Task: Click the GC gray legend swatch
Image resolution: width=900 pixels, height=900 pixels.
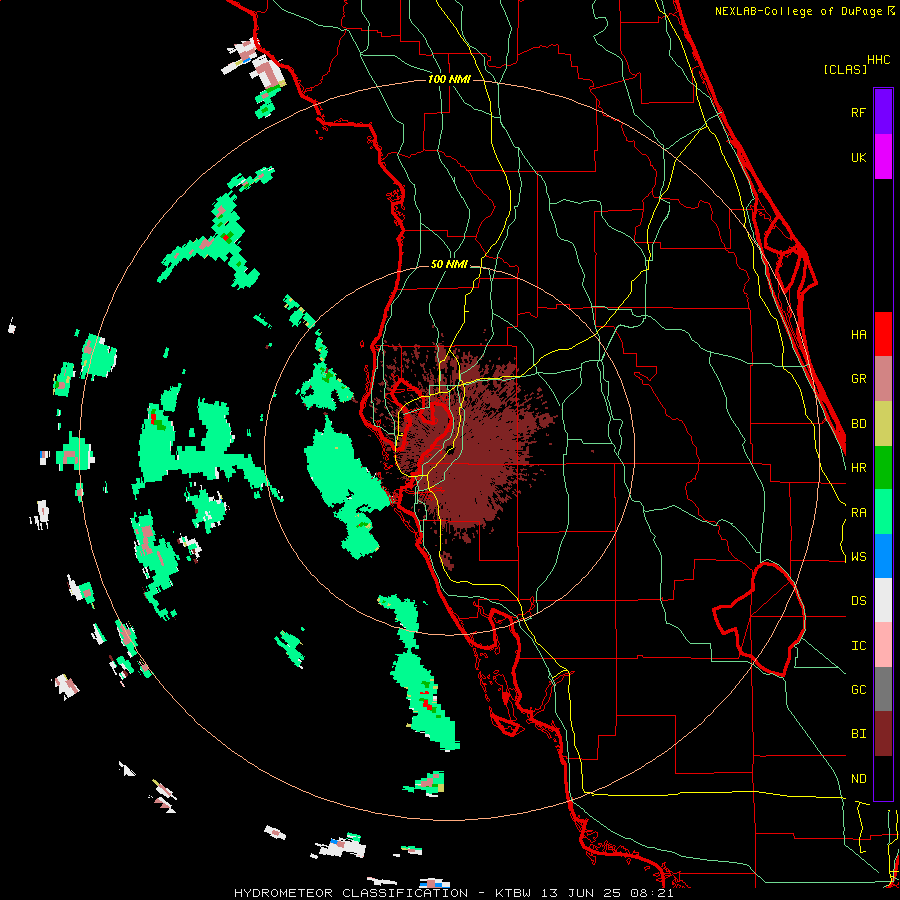Action: (883, 689)
